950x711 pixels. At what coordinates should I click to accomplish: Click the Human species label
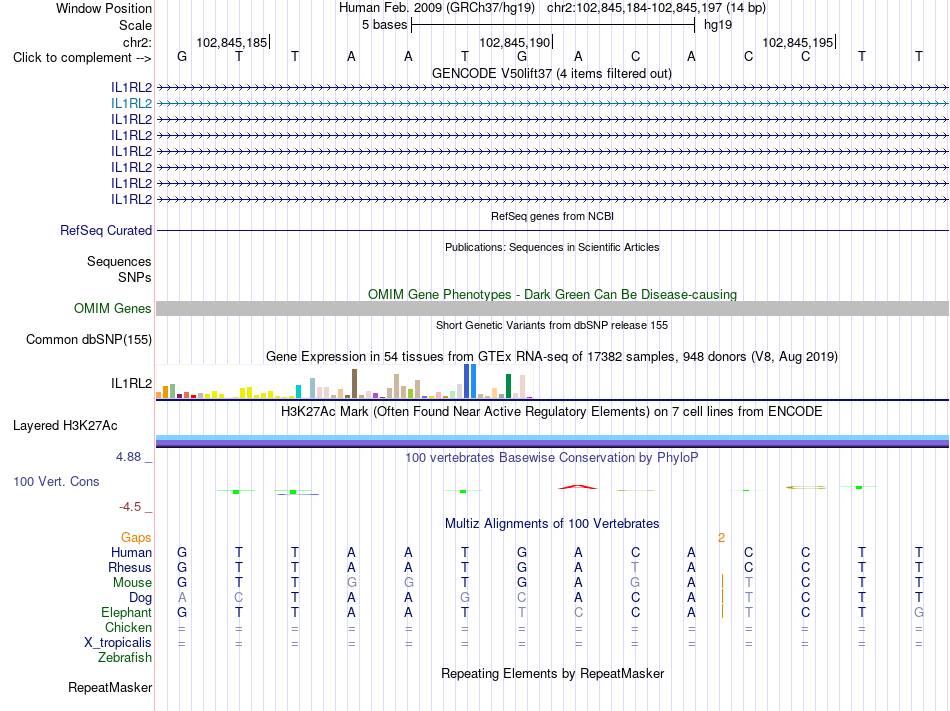click(131, 553)
